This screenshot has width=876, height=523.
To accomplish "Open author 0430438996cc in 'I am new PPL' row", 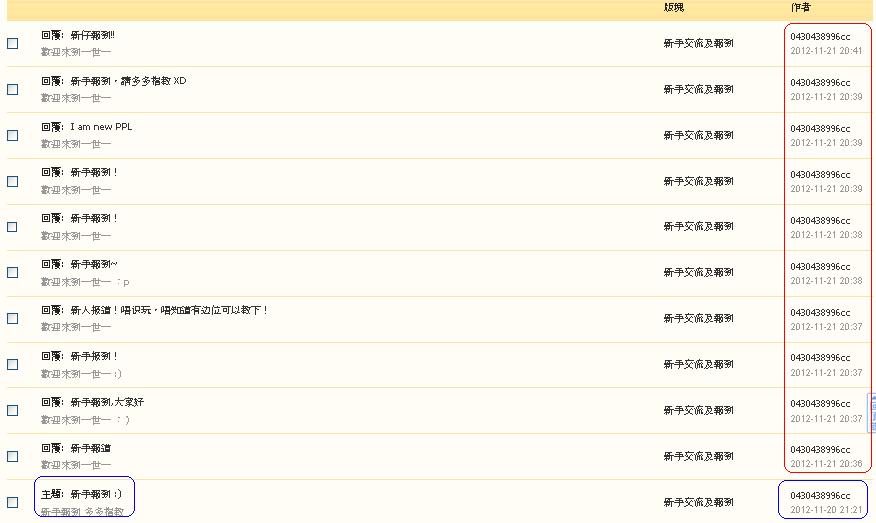I will pyautogui.click(x=820, y=129).
